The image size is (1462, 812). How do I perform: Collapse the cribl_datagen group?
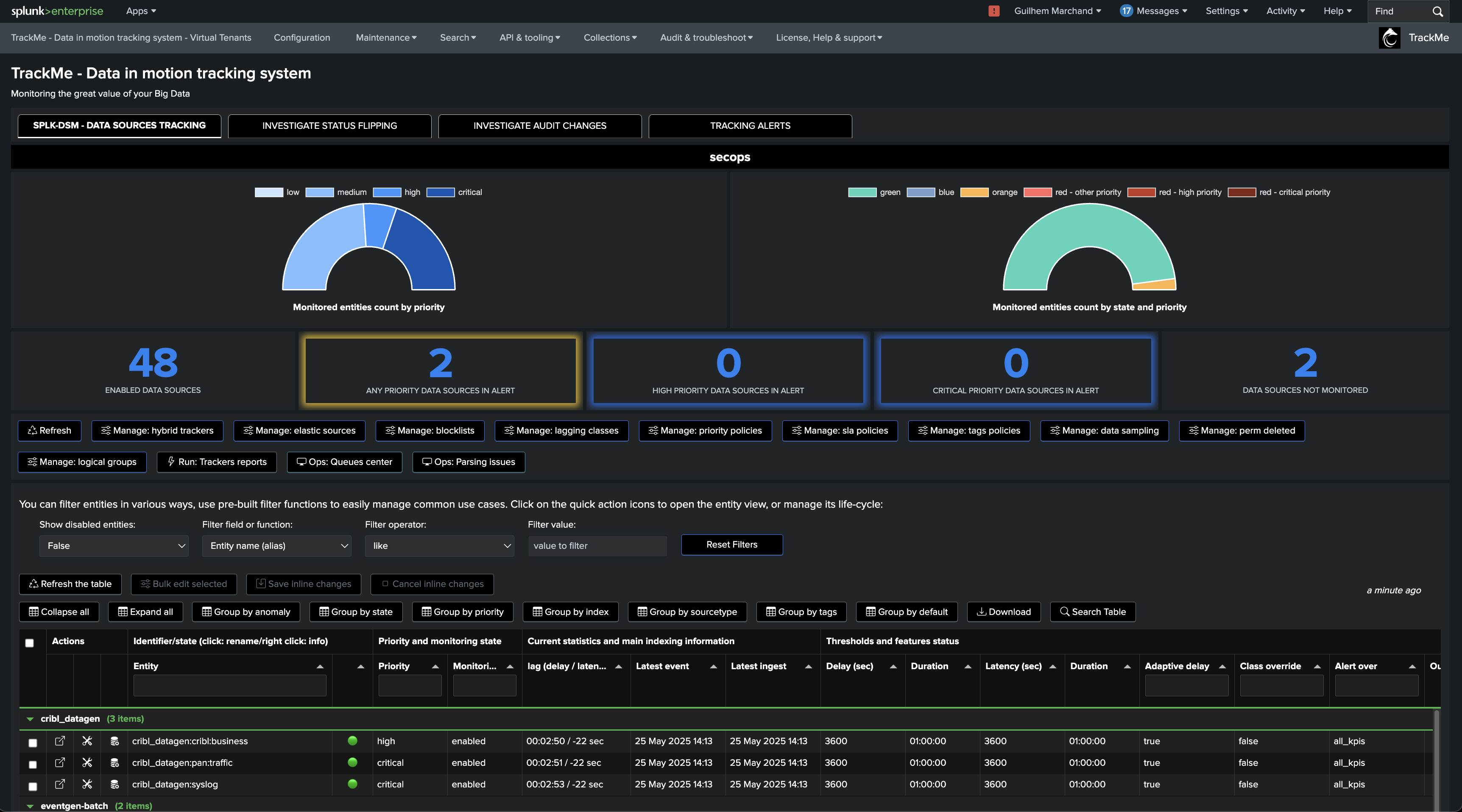click(x=30, y=718)
